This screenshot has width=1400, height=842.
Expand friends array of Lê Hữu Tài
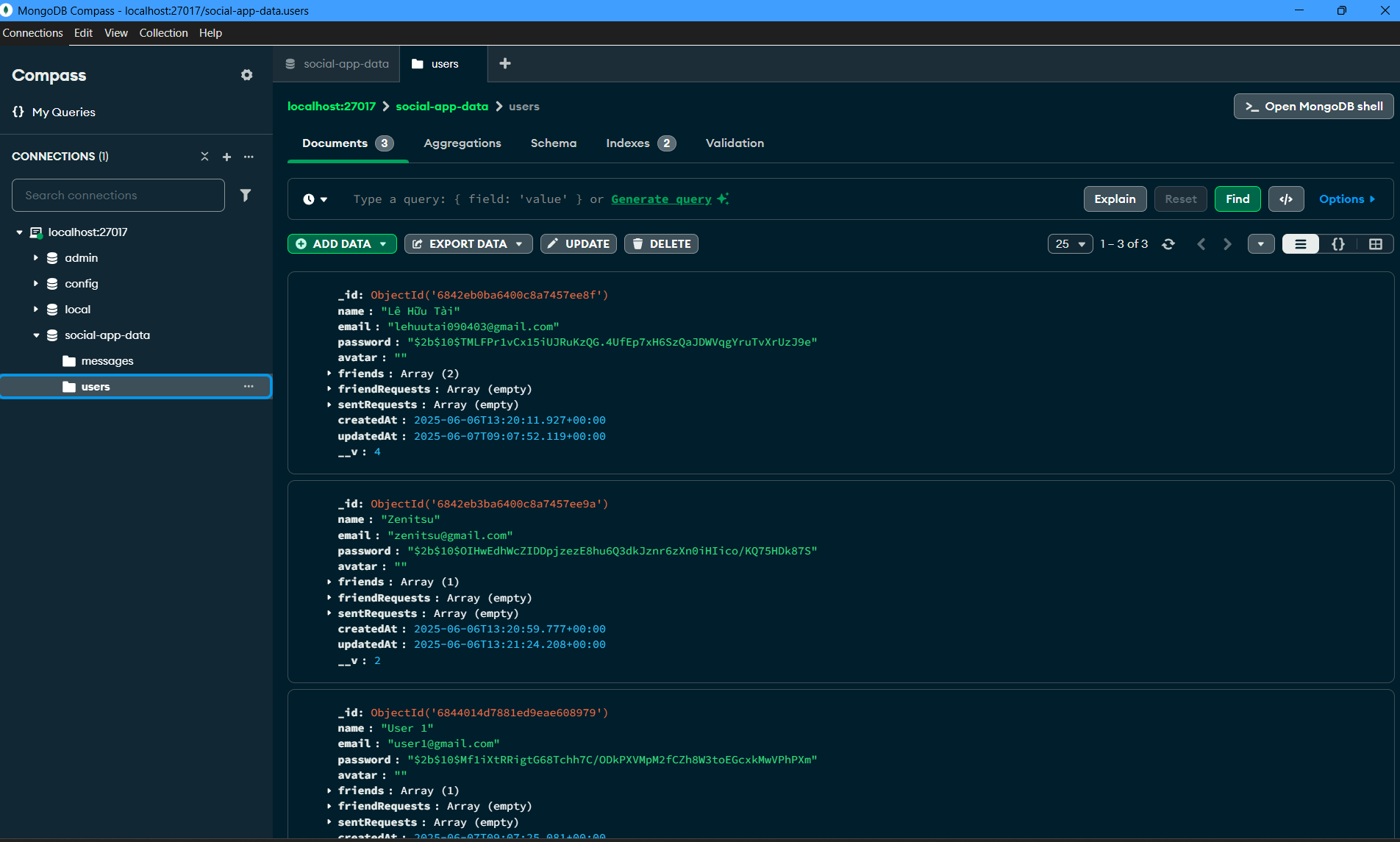point(329,374)
